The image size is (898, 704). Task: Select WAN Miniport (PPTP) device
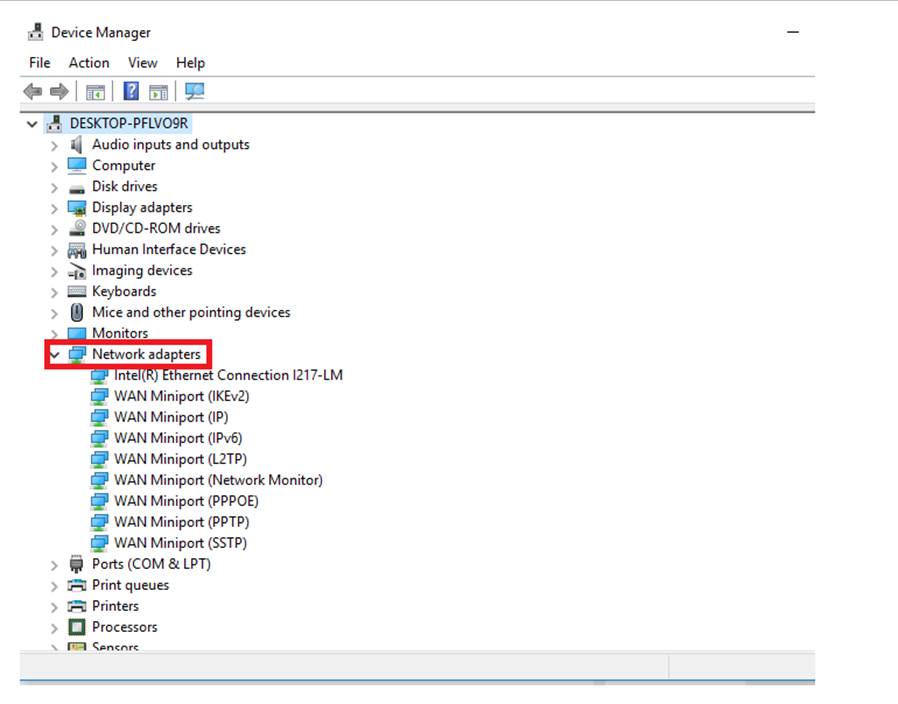181,522
